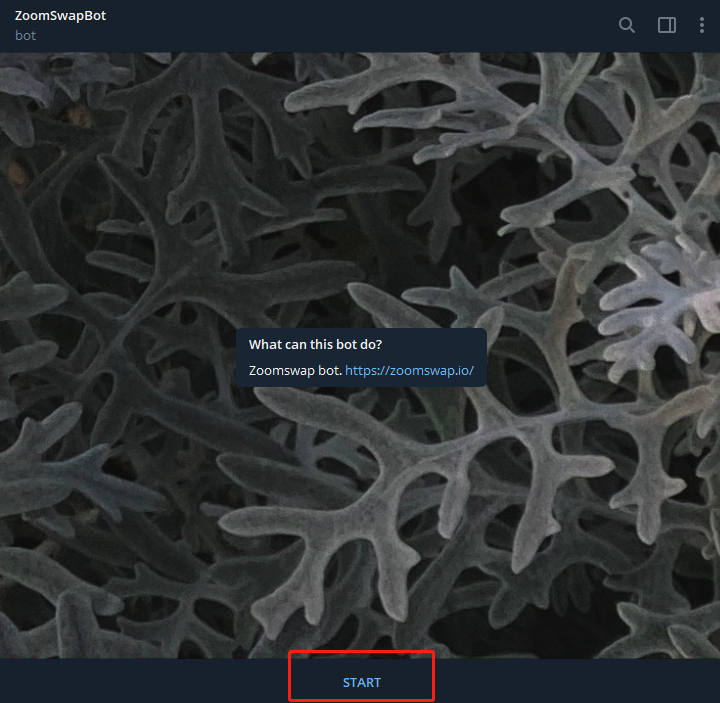Toggle the right sidebar panel icon
This screenshot has height=703, width=720.
tap(667, 25)
